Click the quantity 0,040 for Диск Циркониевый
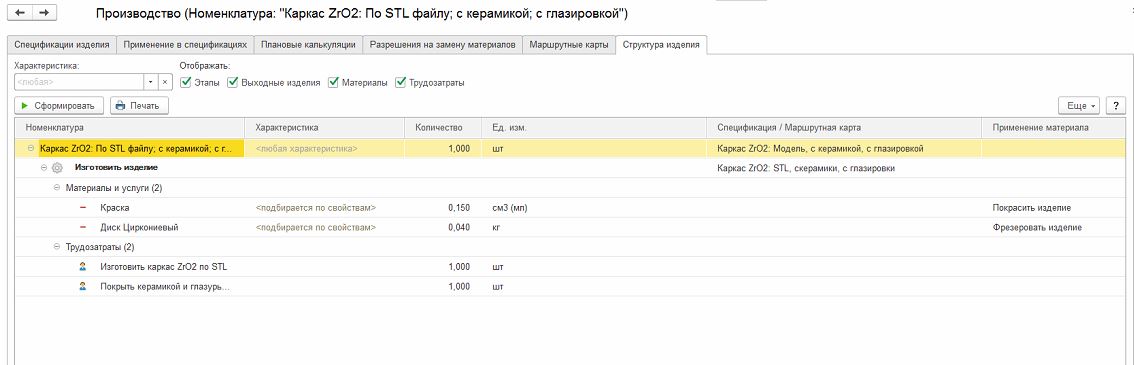This screenshot has height=365, width=1134. (x=459, y=228)
